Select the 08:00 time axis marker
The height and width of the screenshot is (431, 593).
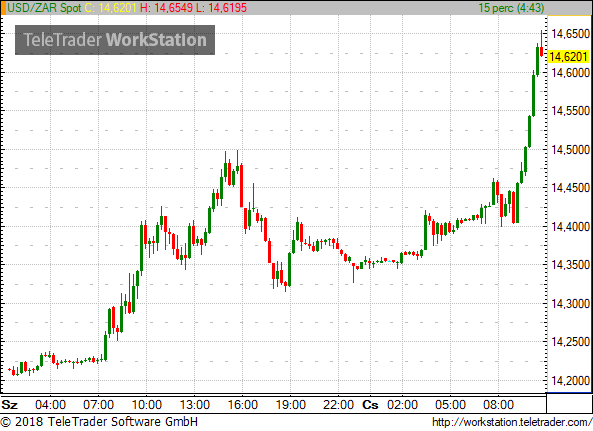(498, 405)
